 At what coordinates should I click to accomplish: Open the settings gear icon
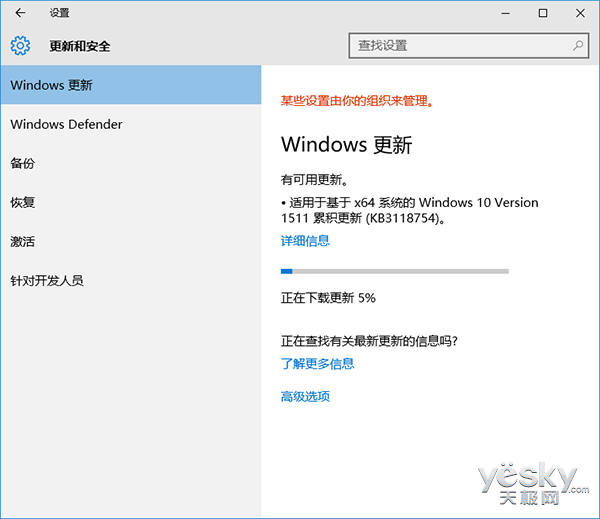(x=20, y=46)
